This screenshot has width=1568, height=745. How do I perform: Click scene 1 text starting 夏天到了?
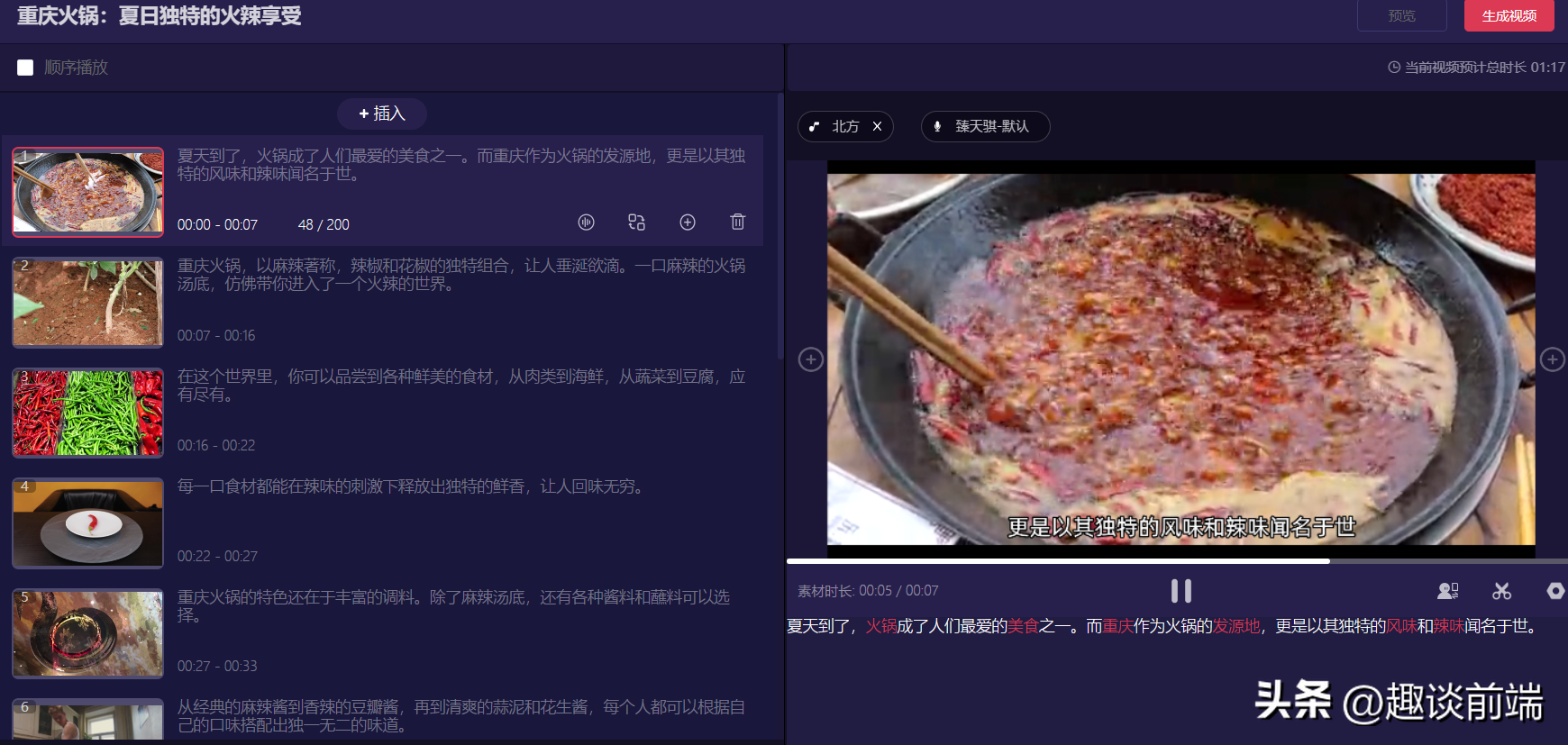(x=461, y=165)
